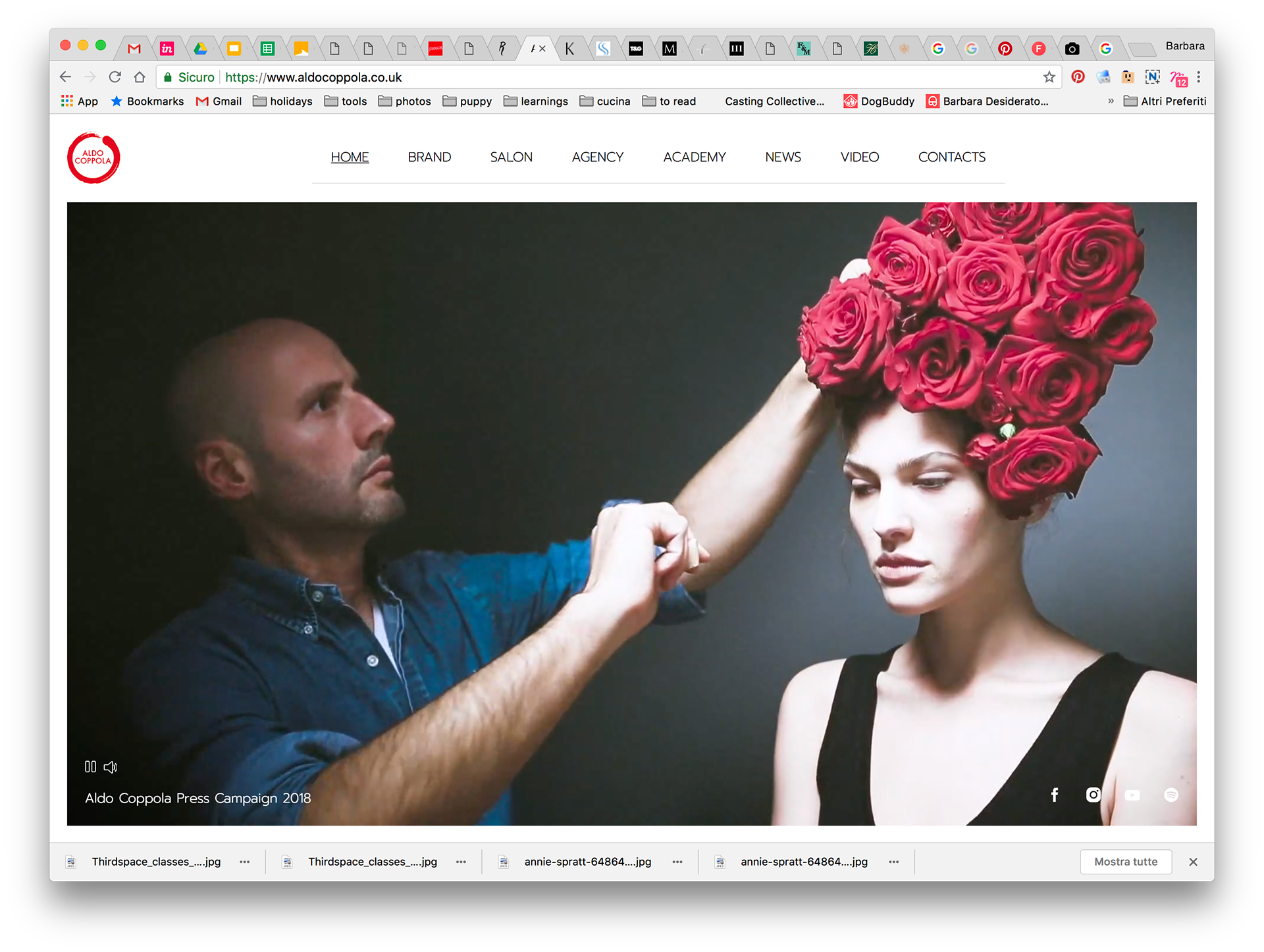Viewport: 1264px width, 952px height.
Task: Click the Aldo Coppola logo
Action: 93,158
